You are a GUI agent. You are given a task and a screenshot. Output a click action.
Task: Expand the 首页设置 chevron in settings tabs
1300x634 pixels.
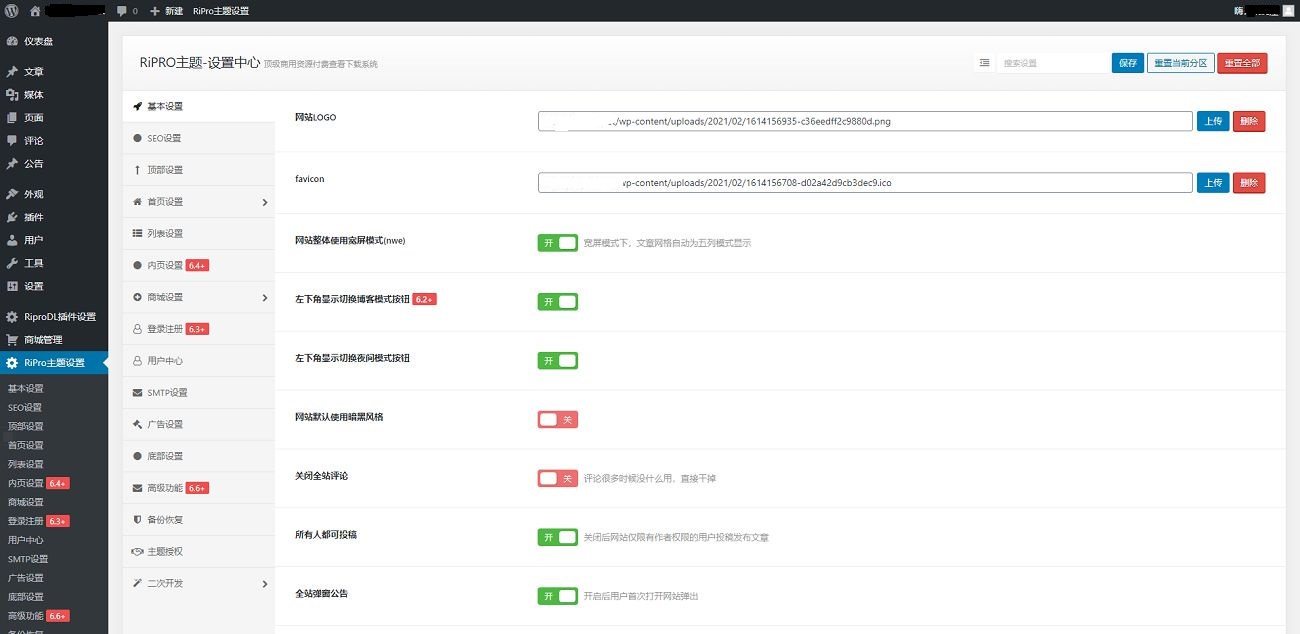coord(265,202)
